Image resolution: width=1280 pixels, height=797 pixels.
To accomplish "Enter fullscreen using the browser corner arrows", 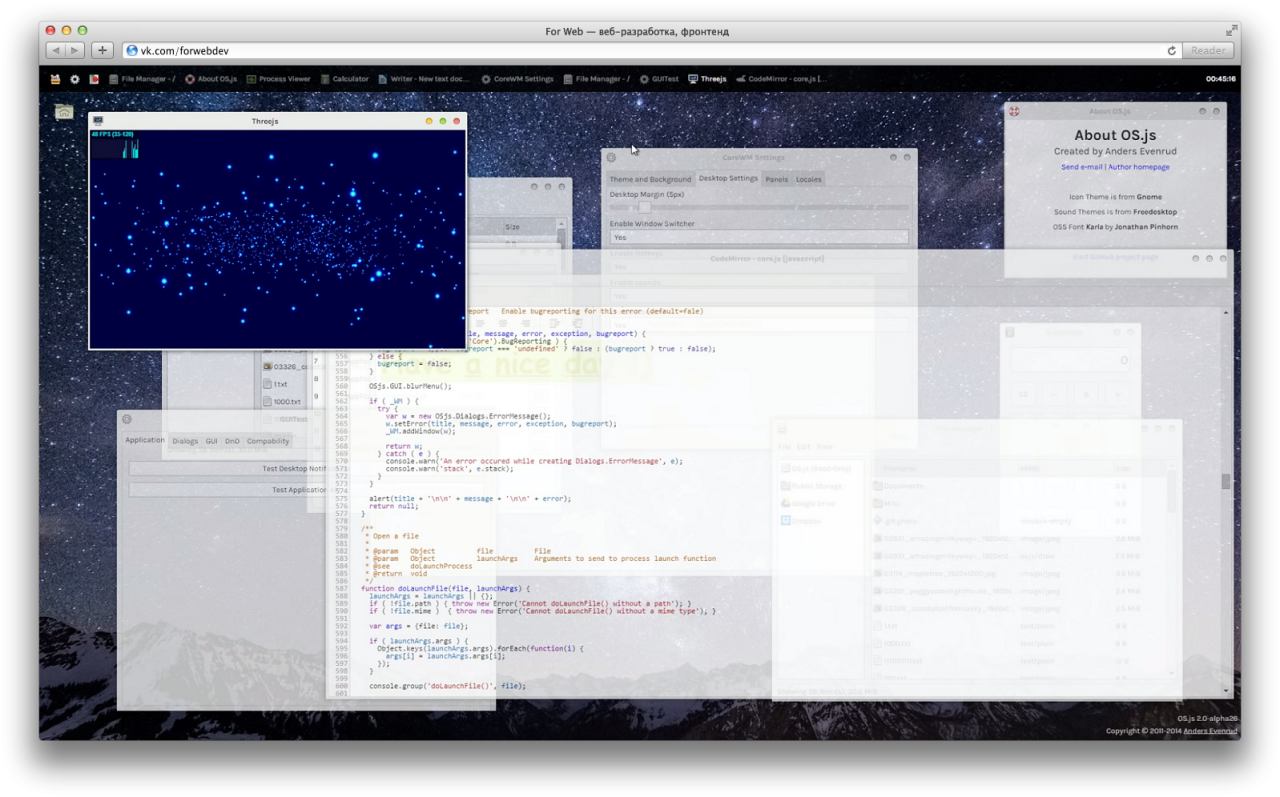I will coord(1232,32).
